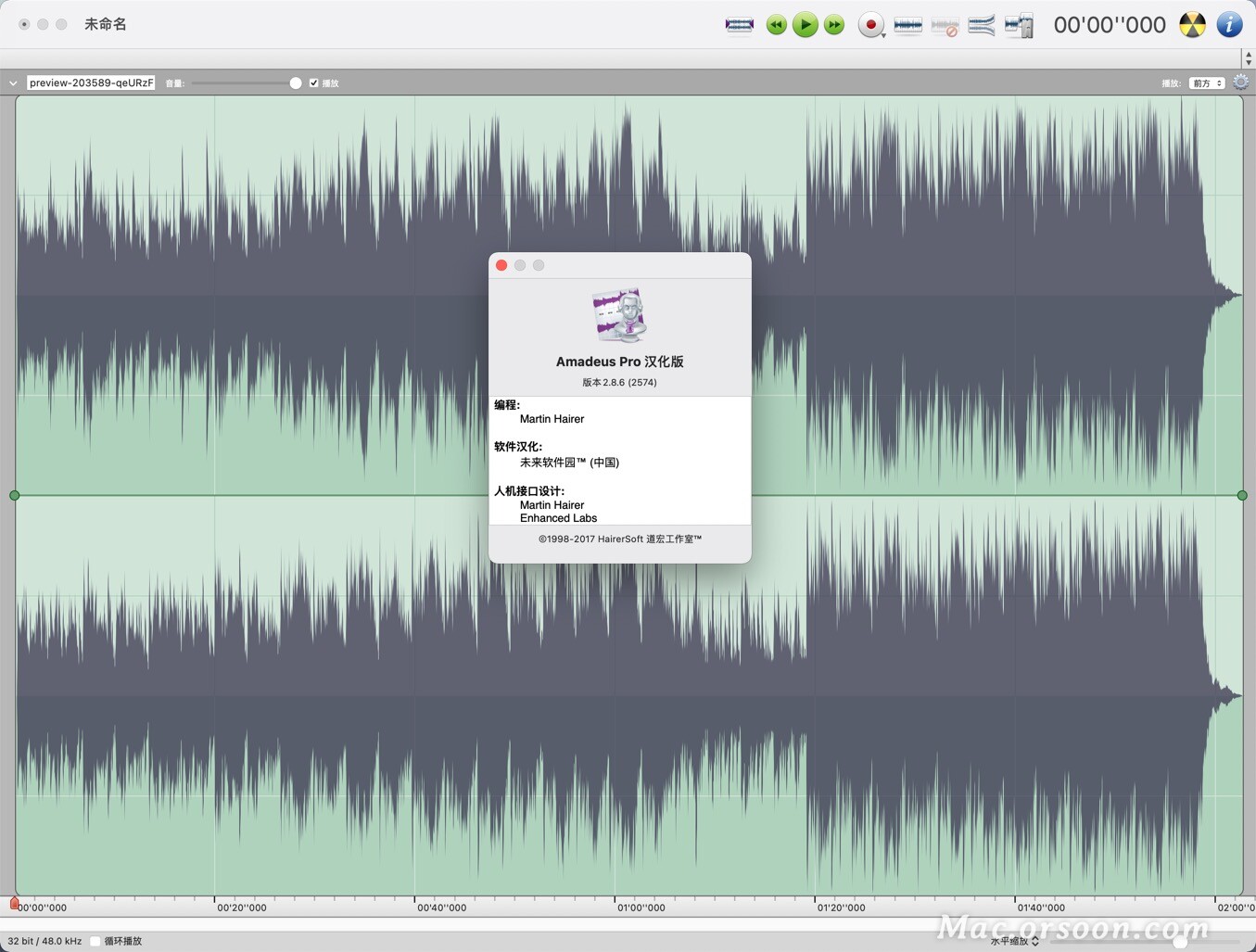
Task: Close the Amadeus Pro about dialog
Action: [x=501, y=265]
